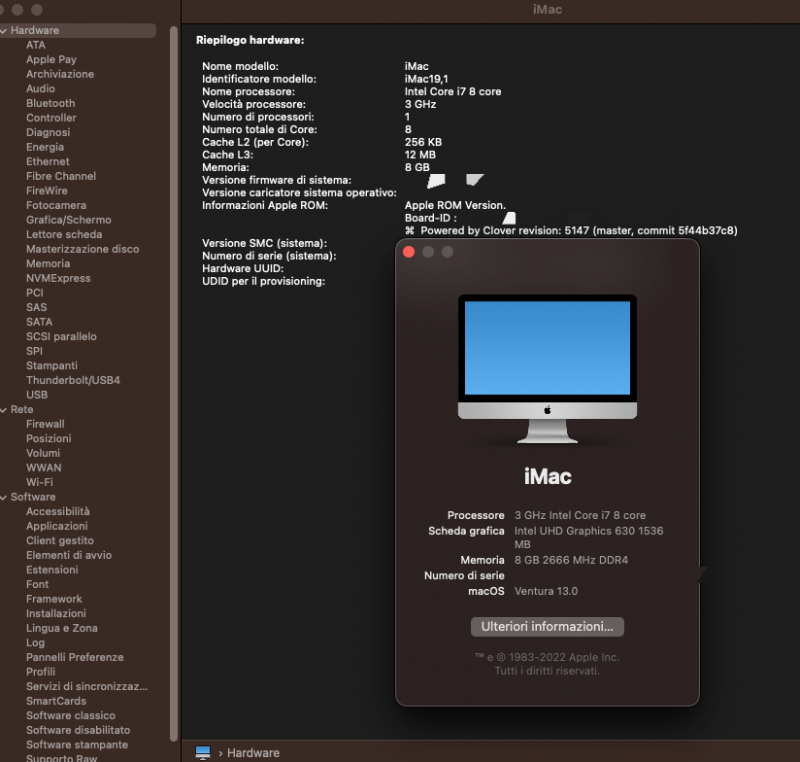Select USB in sidebar
Image resolution: width=800 pixels, height=762 pixels.
click(37, 395)
